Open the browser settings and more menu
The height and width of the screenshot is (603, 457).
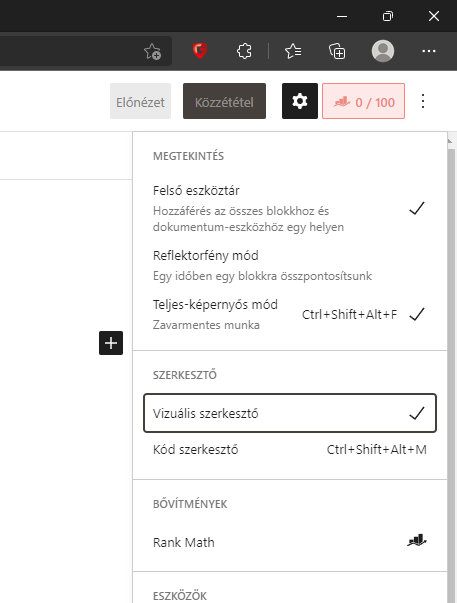[429, 51]
